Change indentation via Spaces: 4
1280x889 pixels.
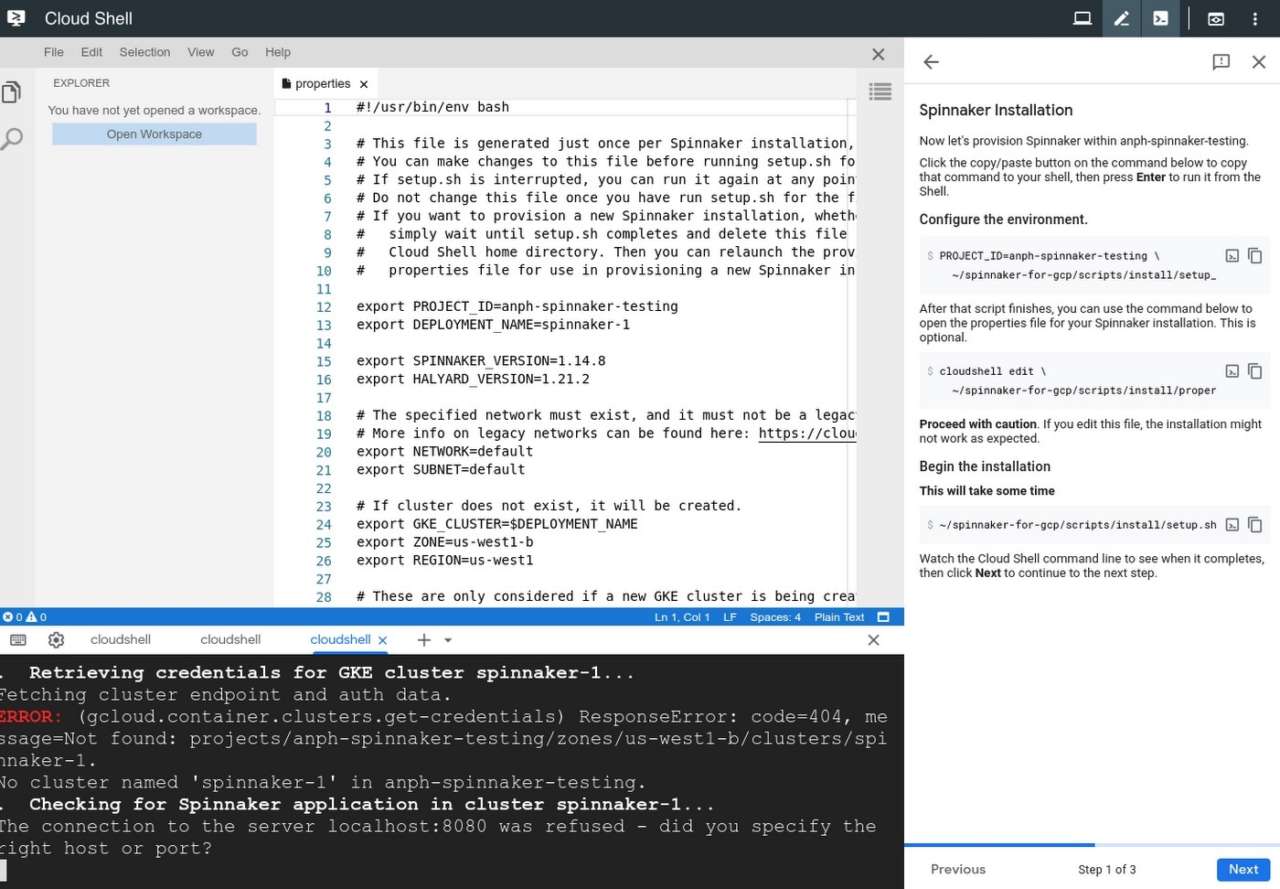pyautogui.click(x=775, y=617)
